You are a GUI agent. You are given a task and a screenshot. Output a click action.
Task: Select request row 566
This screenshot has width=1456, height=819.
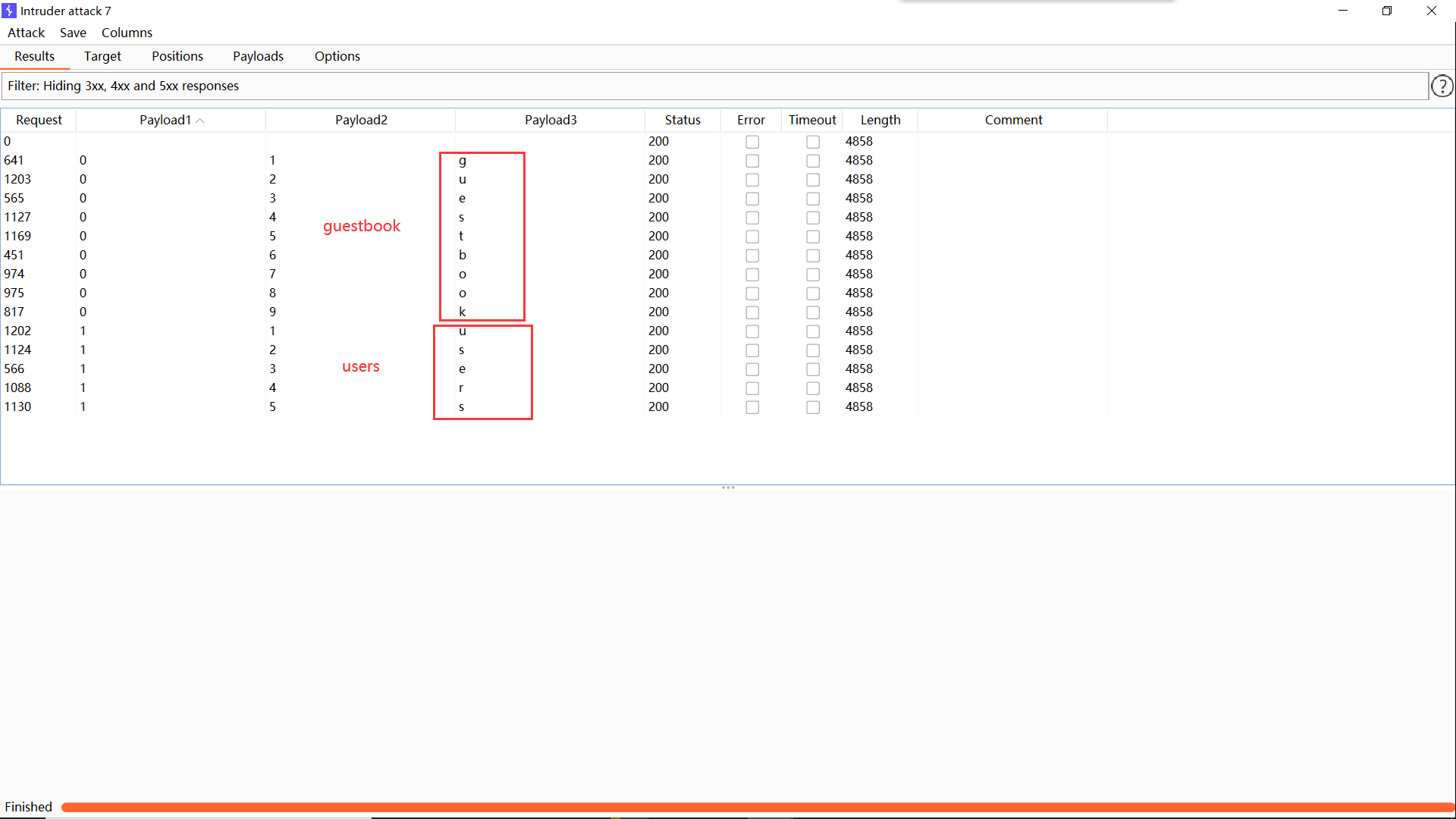click(554, 369)
